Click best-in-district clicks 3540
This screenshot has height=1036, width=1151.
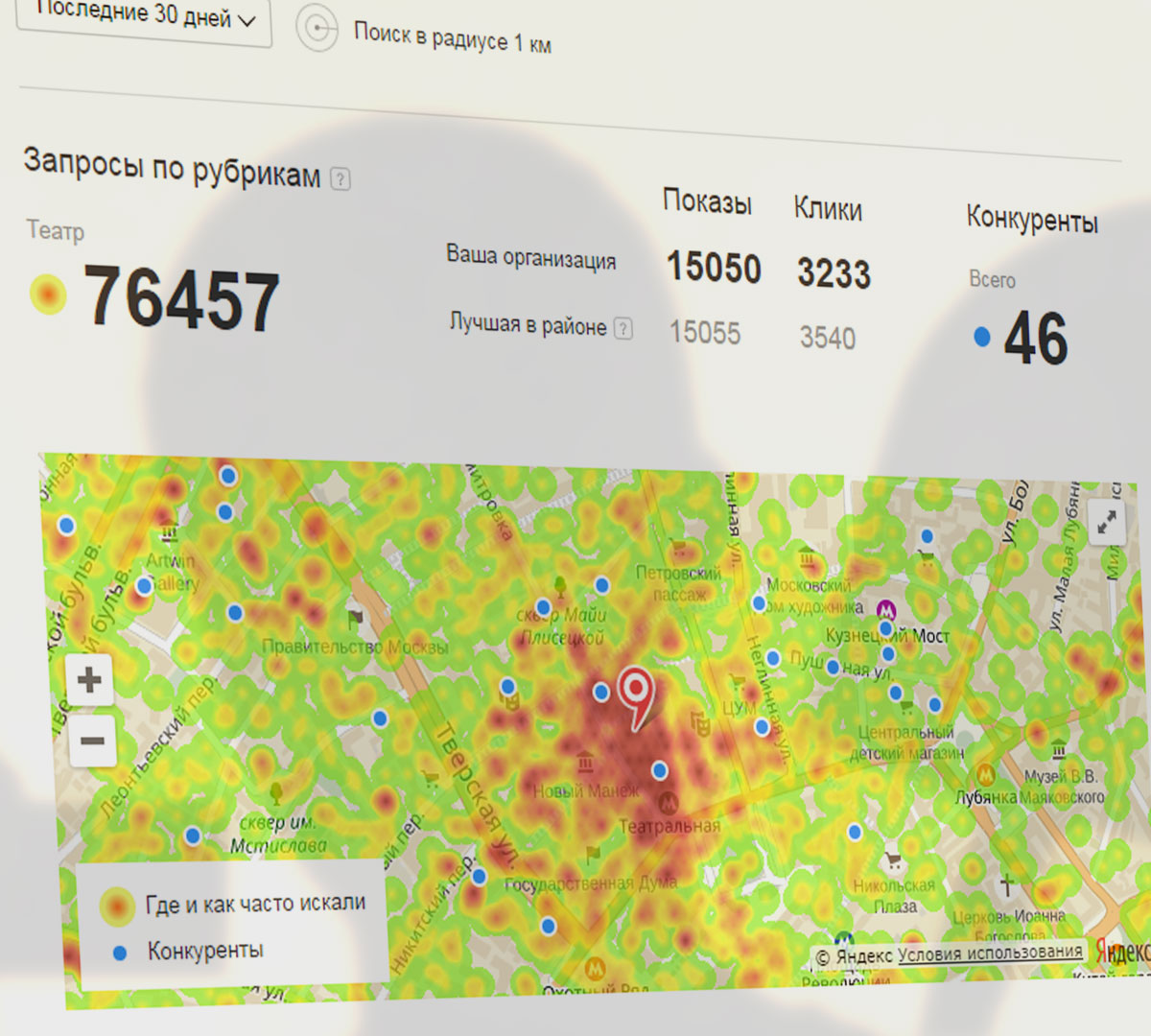pyautogui.click(x=827, y=338)
